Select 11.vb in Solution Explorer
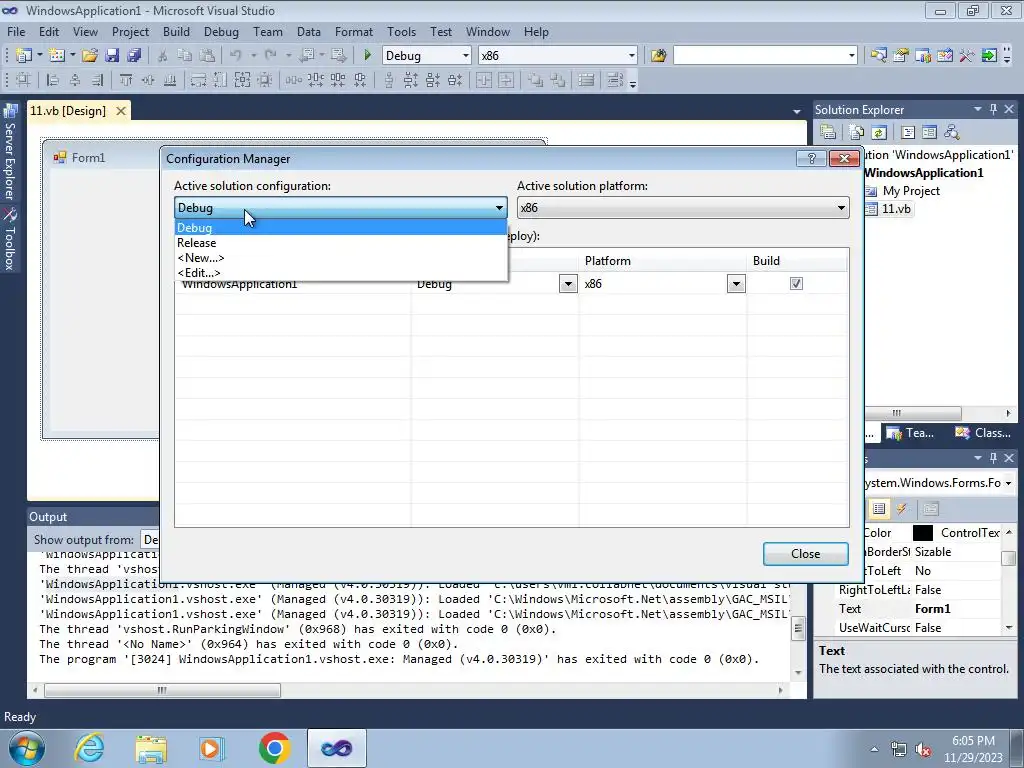1024x768 pixels. point(896,209)
